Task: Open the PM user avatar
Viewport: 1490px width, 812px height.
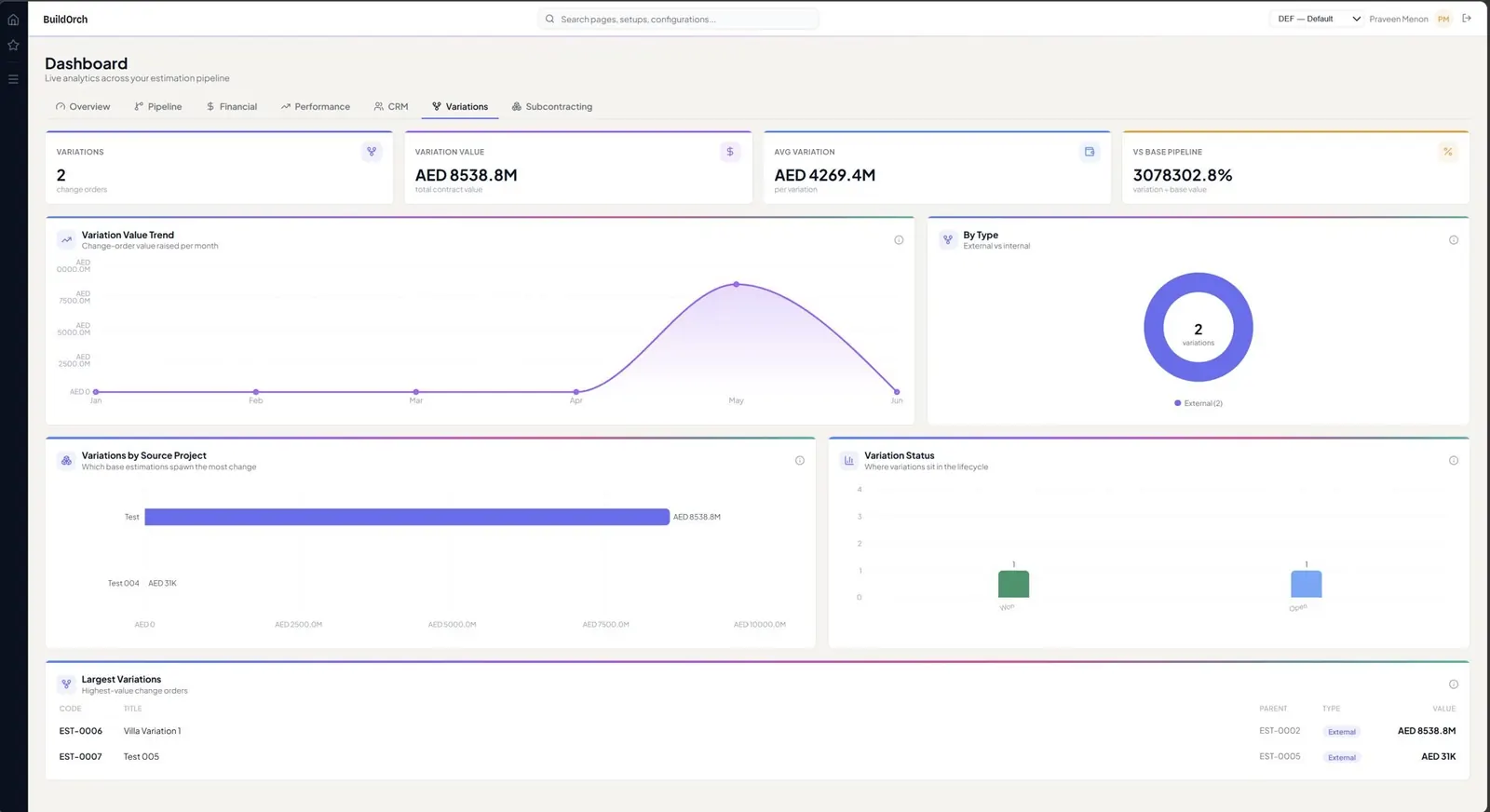Action: tap(1443, 19)
